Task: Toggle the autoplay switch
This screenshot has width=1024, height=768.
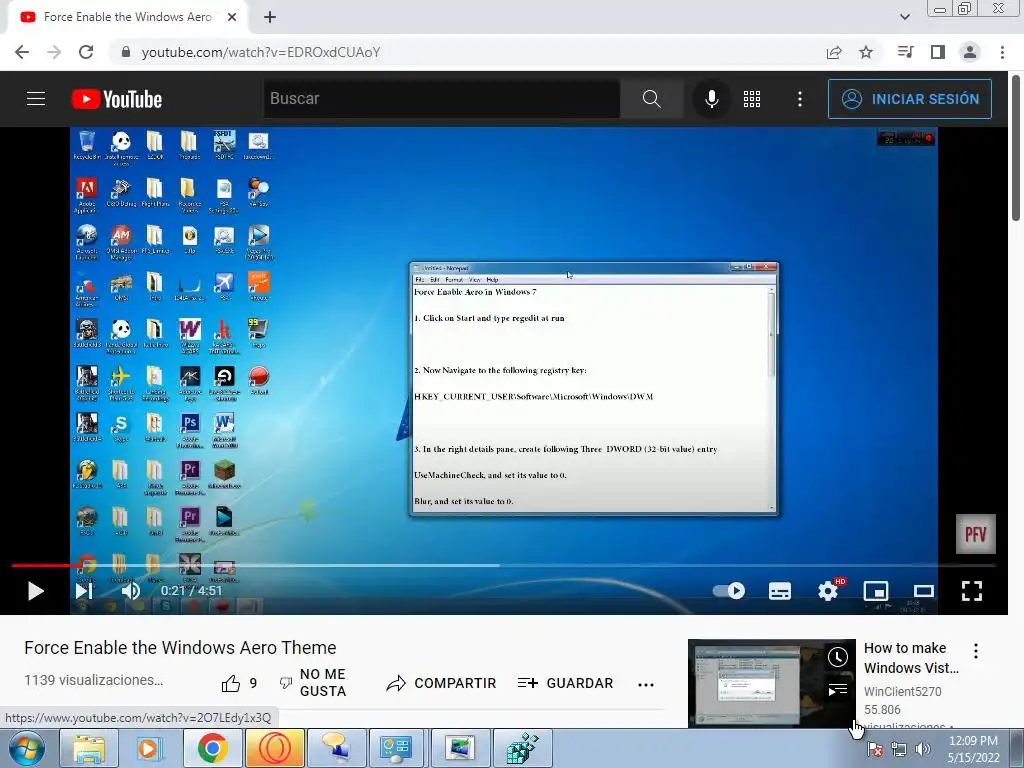Action: pos(729,591)
